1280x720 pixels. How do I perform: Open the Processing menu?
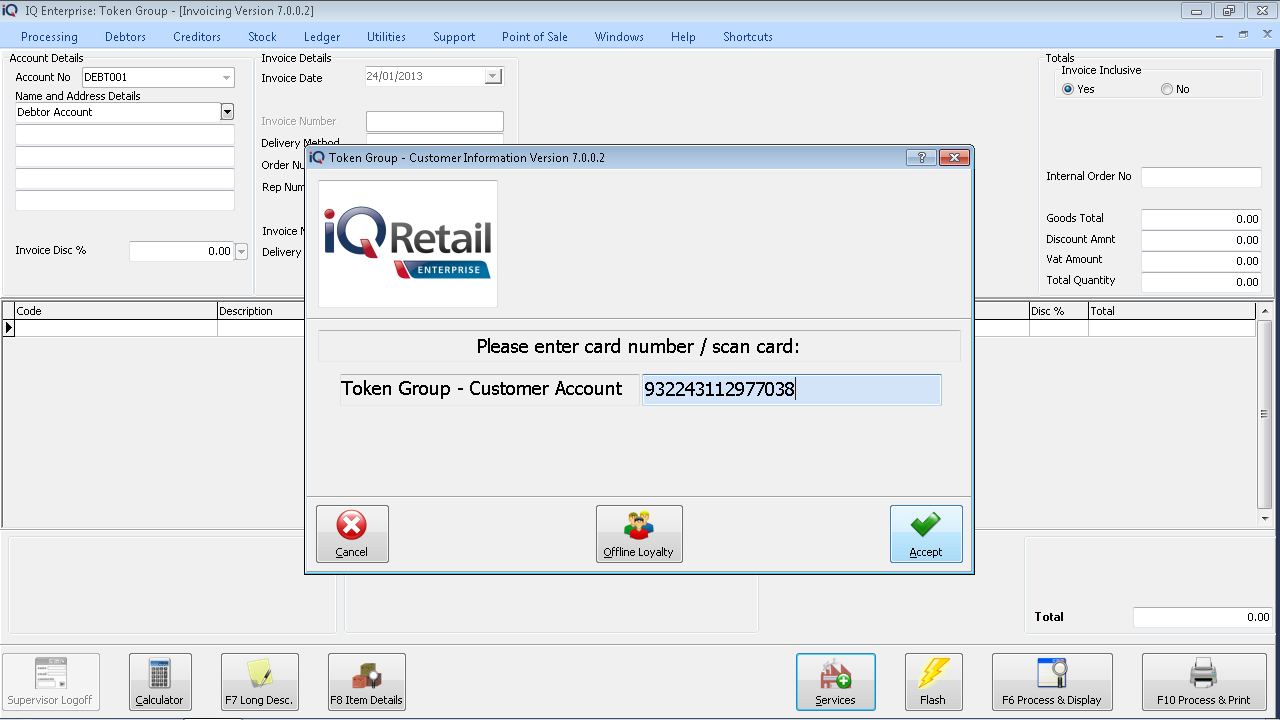(49, 37)
